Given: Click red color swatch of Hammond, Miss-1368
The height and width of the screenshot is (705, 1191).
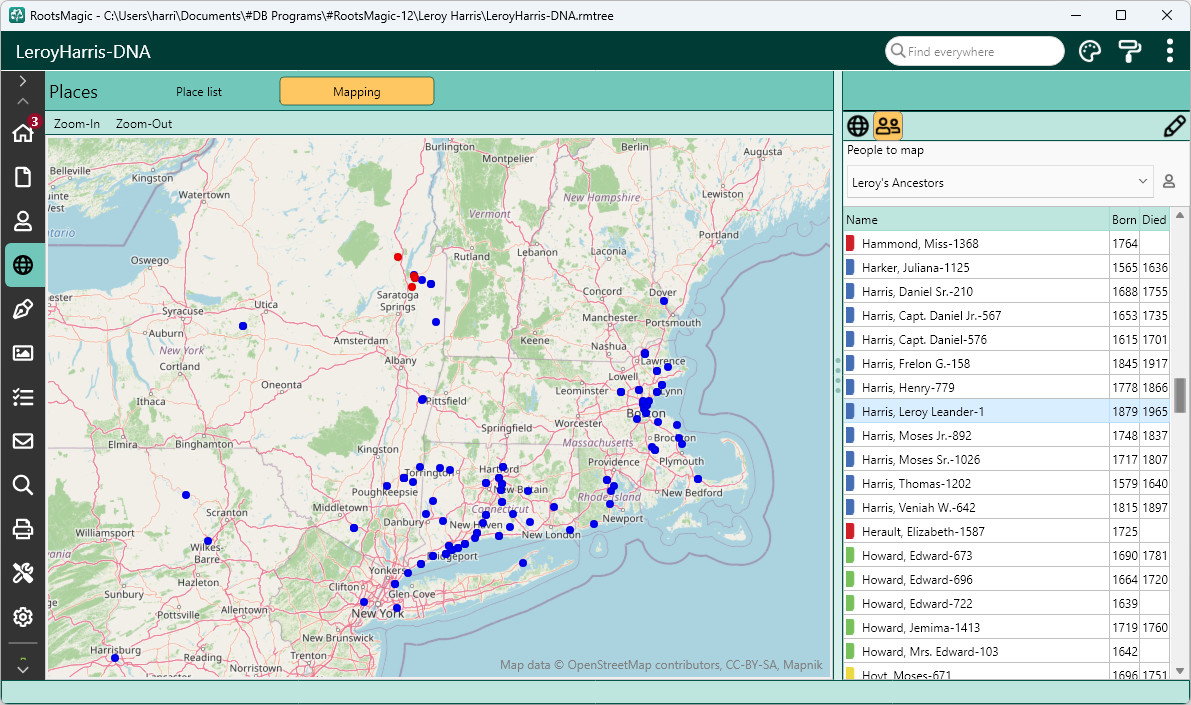Looking at the screenshot, I should click(850, 243).
